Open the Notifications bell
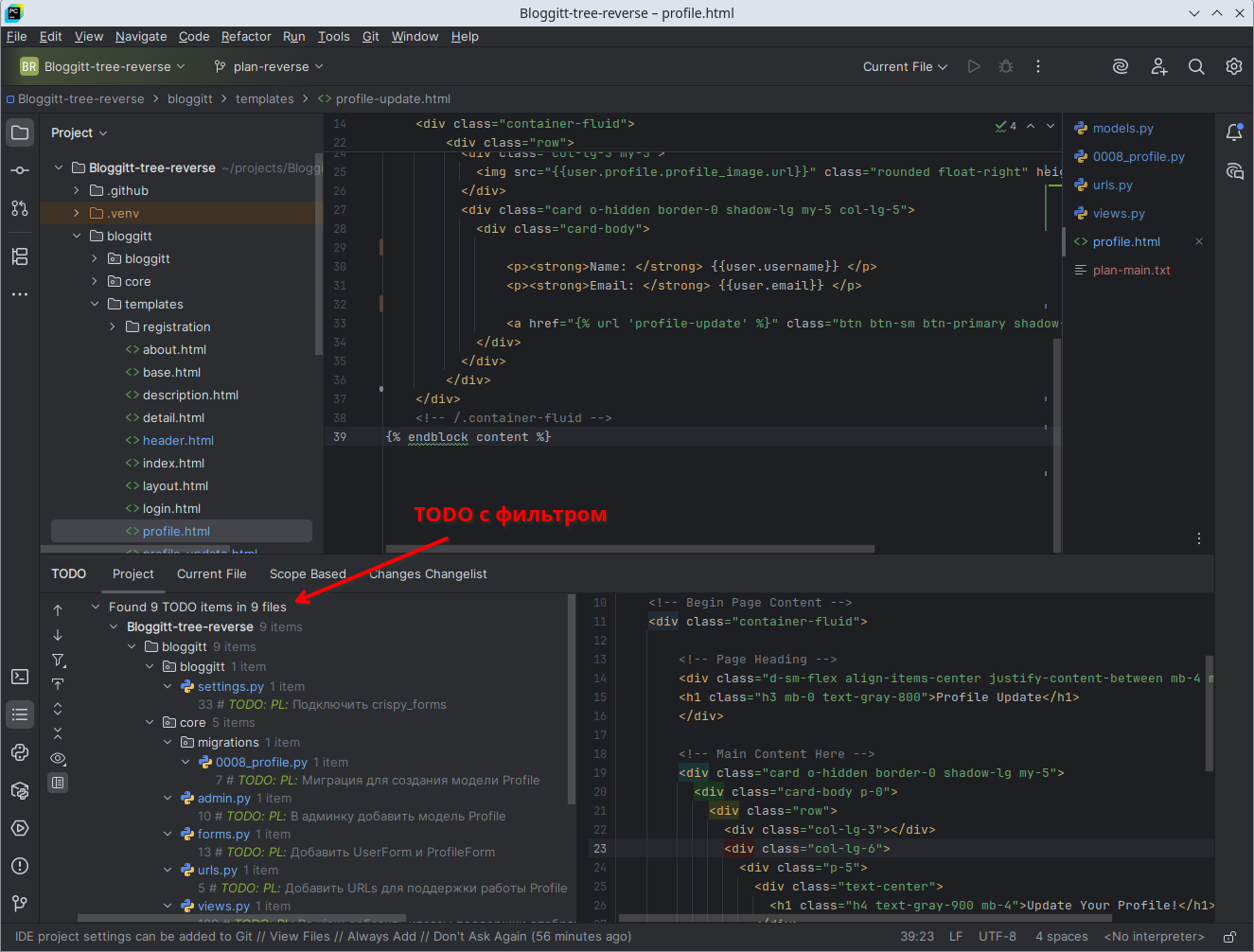Image resolution: width=1254 pixels, height=952 pixels. point(1234,132)
